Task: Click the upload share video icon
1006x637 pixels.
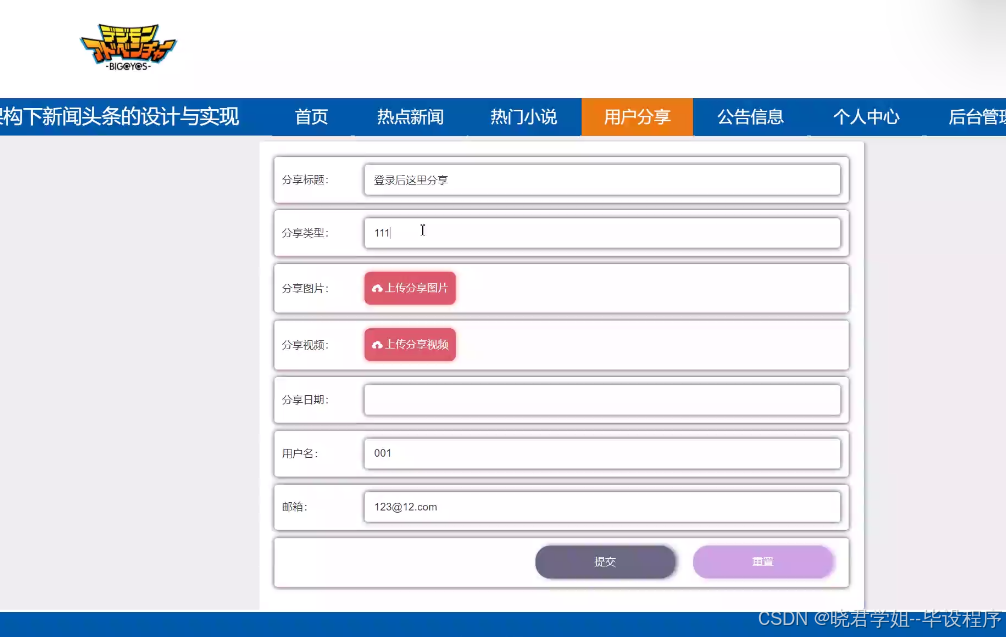Action: tap(410, 343)
